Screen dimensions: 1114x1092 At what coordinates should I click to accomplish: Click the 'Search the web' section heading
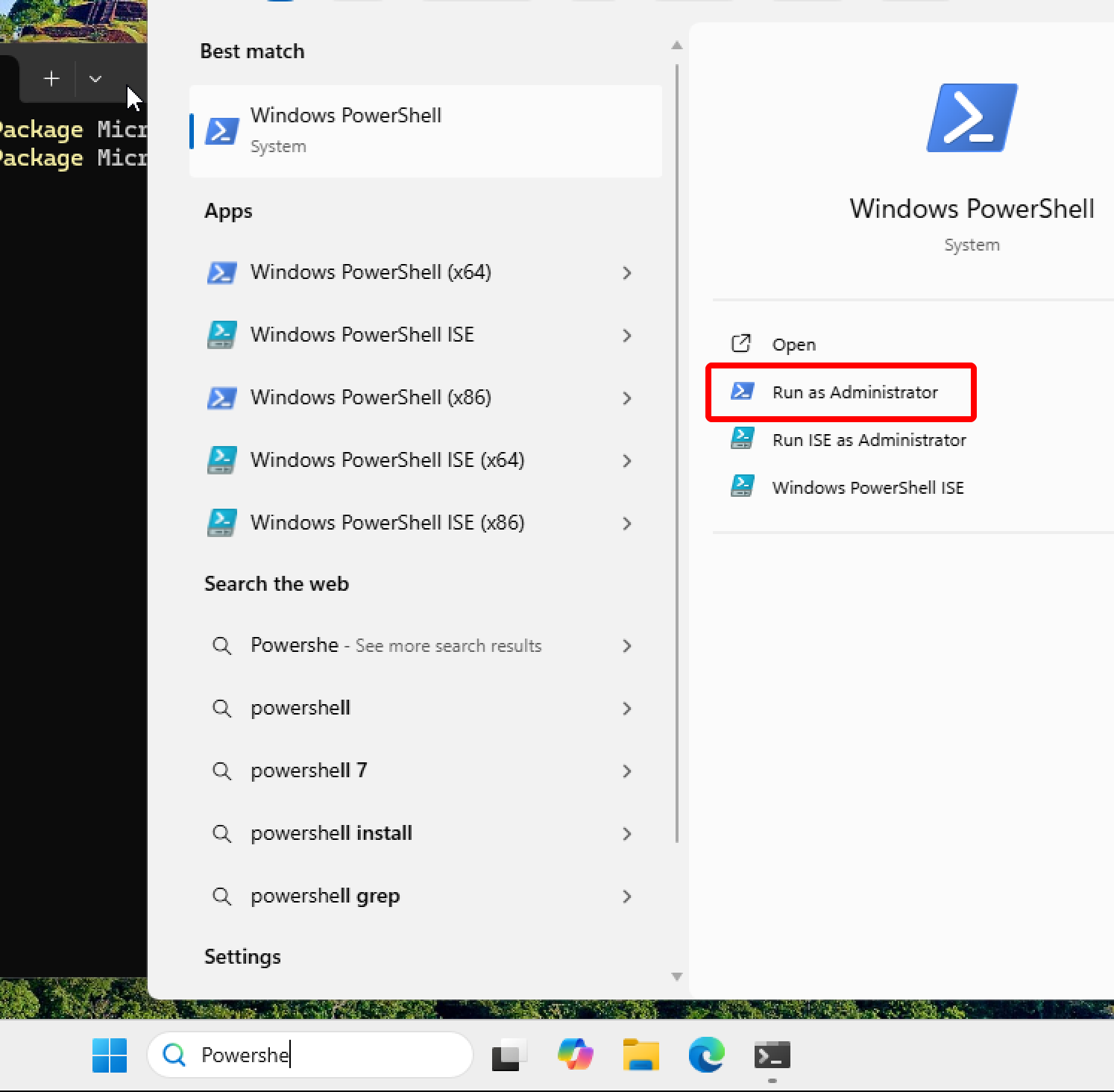coord(277,583)
